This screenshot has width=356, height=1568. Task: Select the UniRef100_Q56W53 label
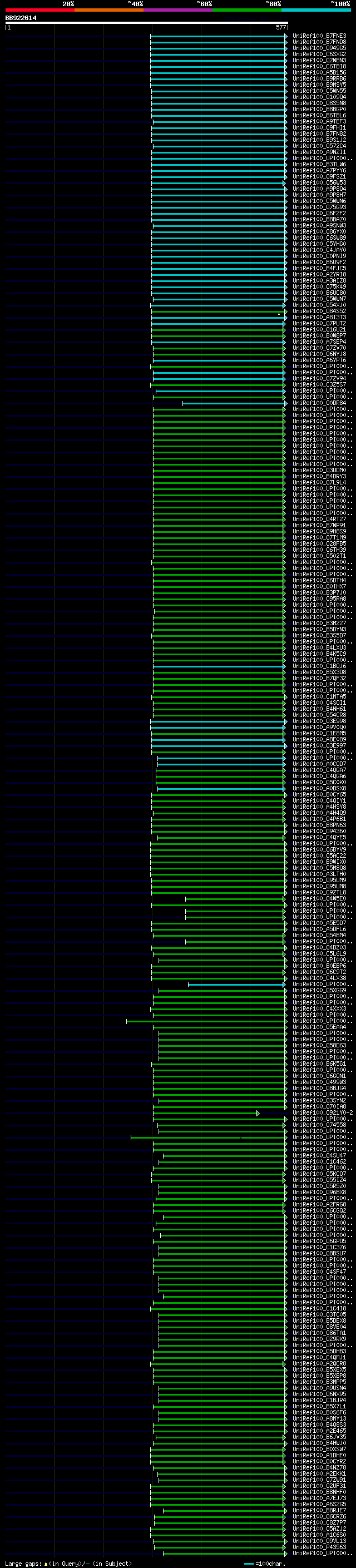pos(319,182)
